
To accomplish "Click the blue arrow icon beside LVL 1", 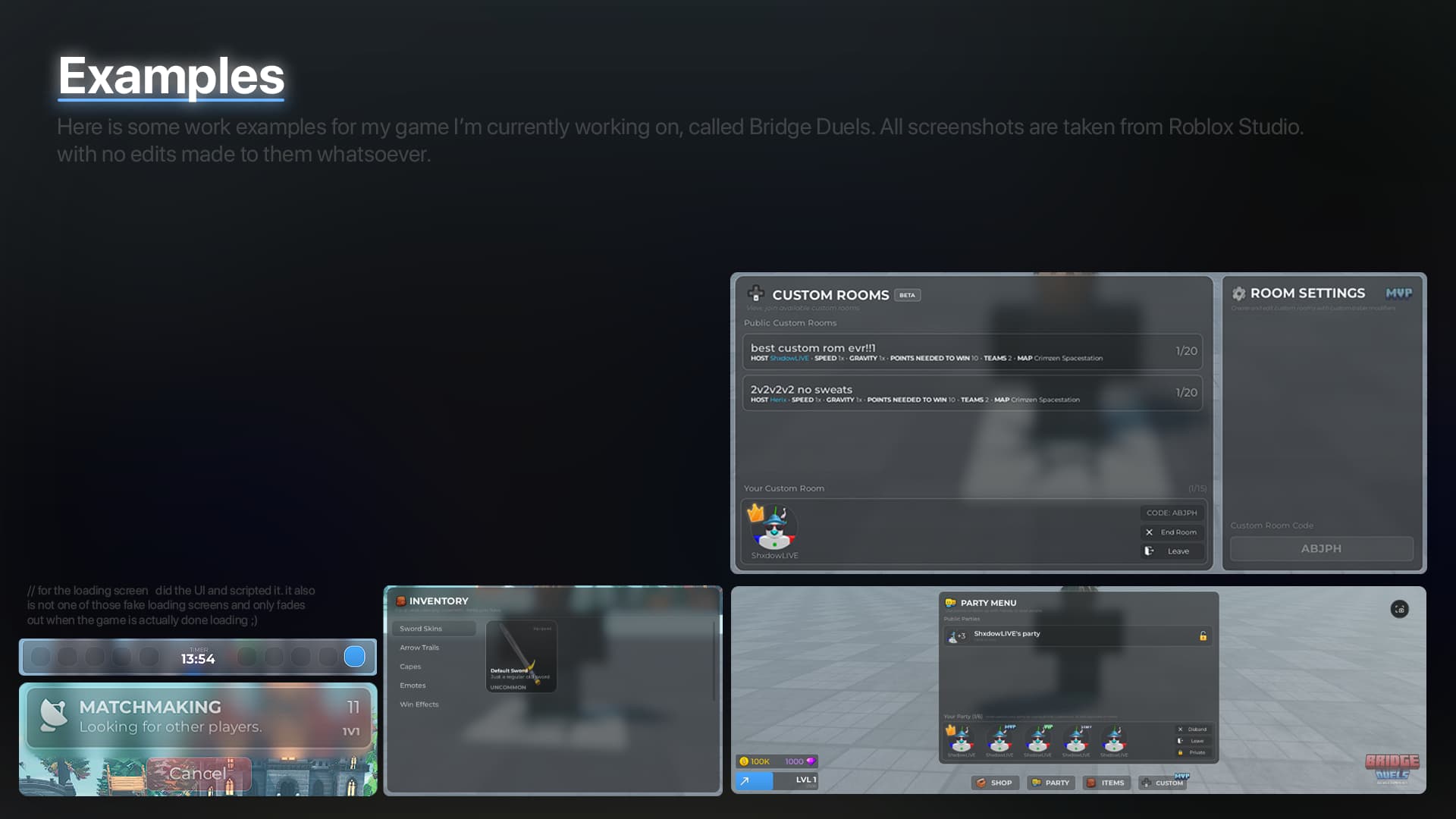I will tap(746, 780).
